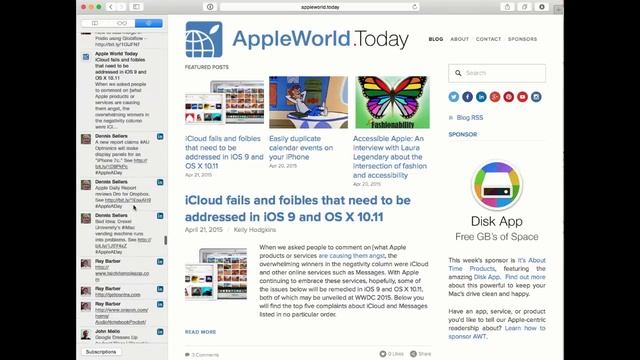Image resolution: width=640 pixels, height=360 pixels.
Task: Open the LinkedIn social icon on webpage
Action: [x=481, y=97]
